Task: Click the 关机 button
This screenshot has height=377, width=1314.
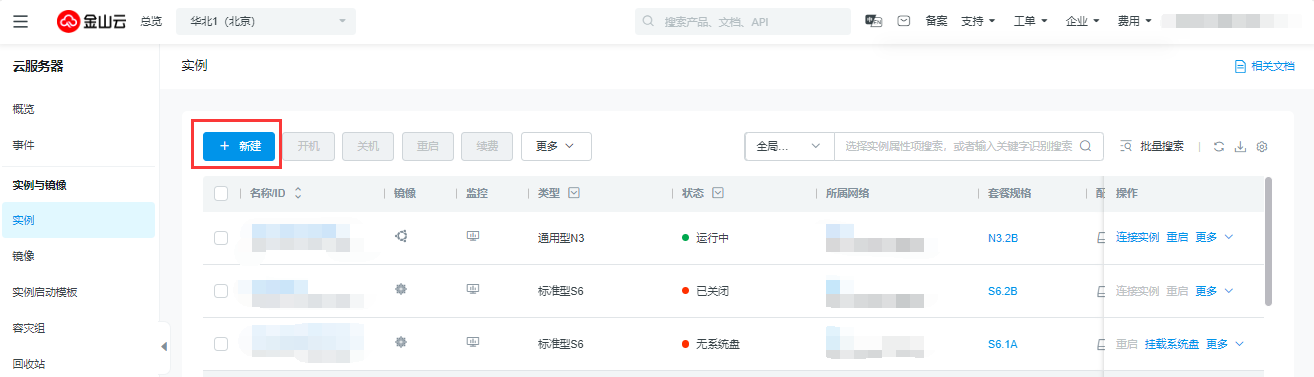Action: (368, 146)
